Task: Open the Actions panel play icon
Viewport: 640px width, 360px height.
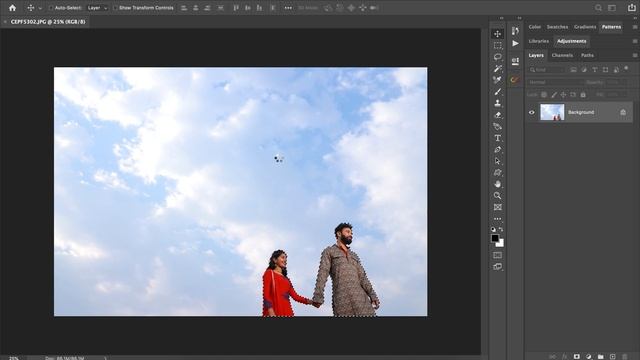Action: click(515, 43)
